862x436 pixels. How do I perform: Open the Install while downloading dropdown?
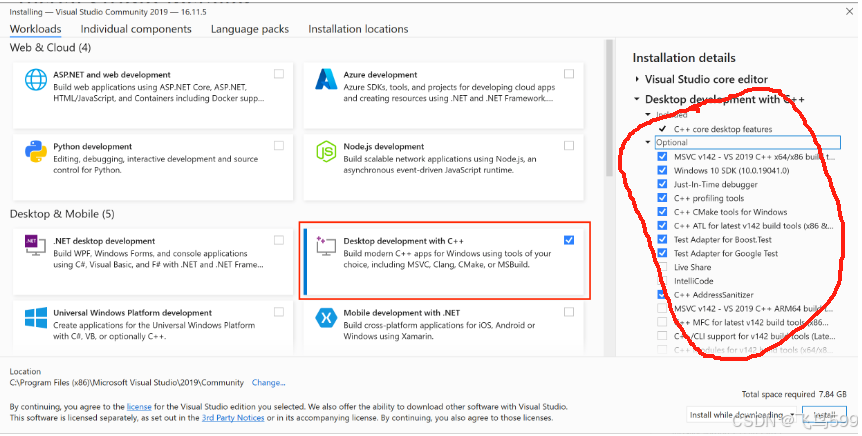point(742,415)
